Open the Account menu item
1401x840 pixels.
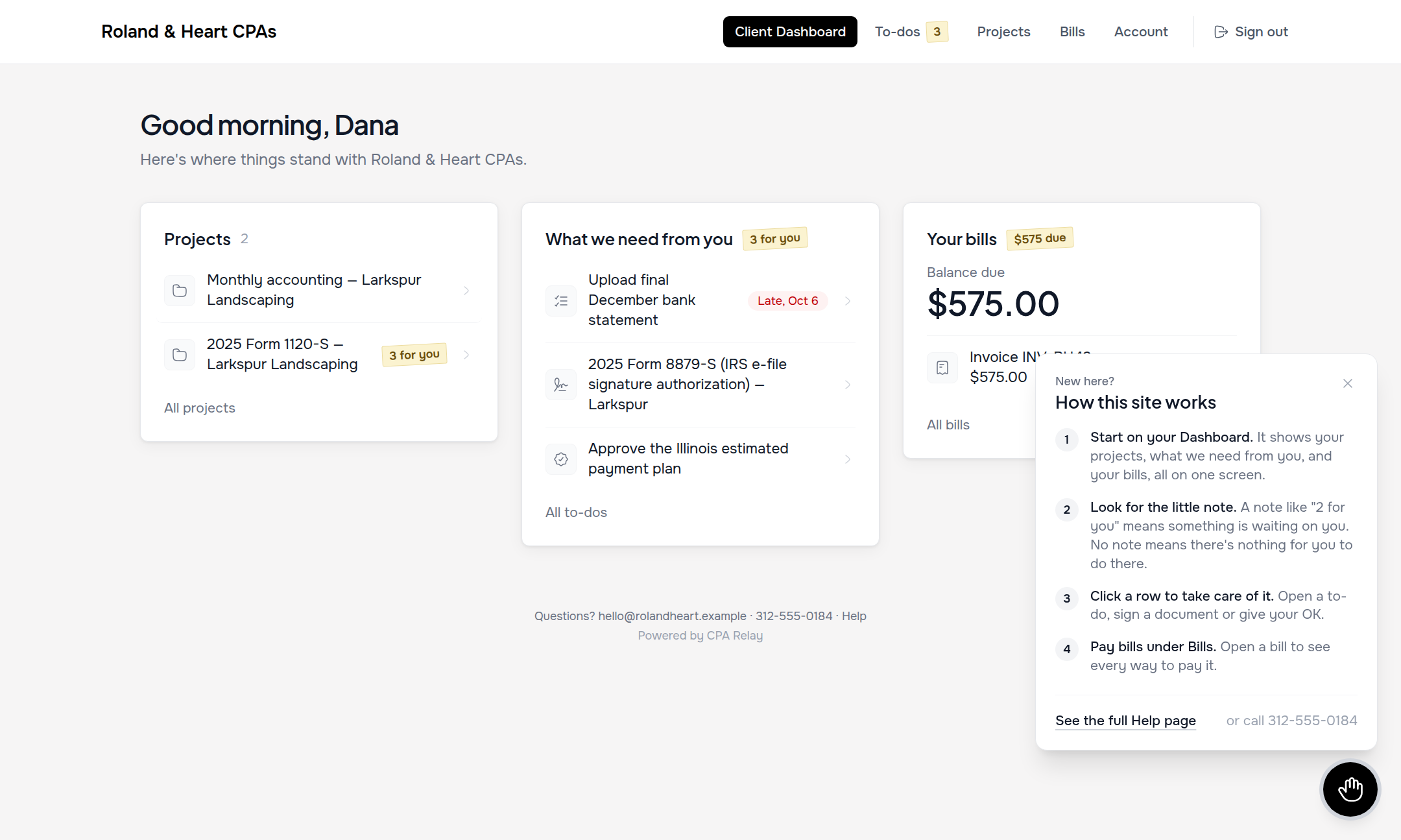tap(1141, 32)
